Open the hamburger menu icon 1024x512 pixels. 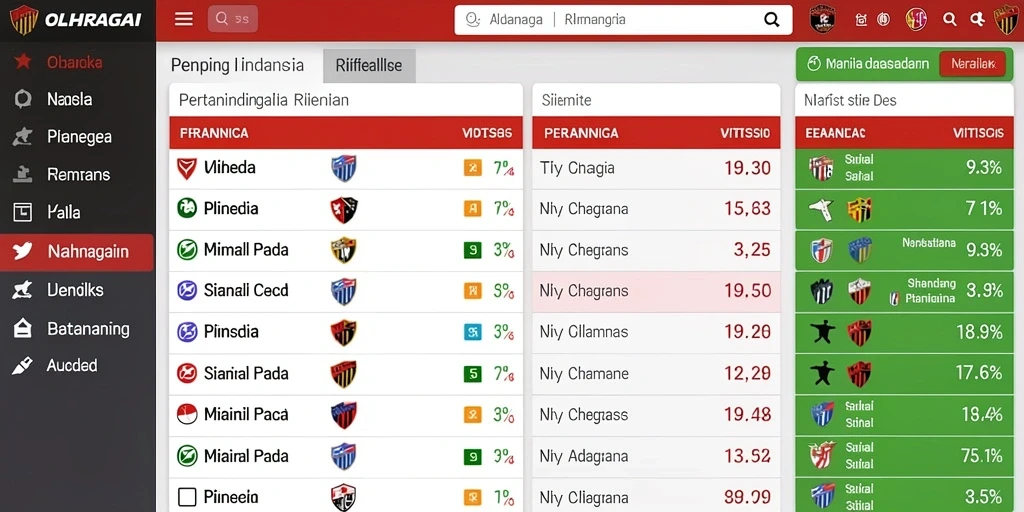coord(184,19)
